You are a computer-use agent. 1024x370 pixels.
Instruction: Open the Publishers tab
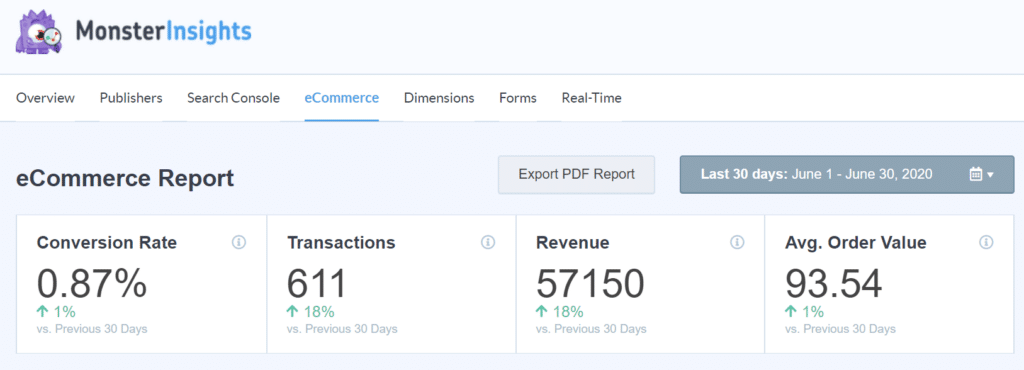(x=131, y=98)
